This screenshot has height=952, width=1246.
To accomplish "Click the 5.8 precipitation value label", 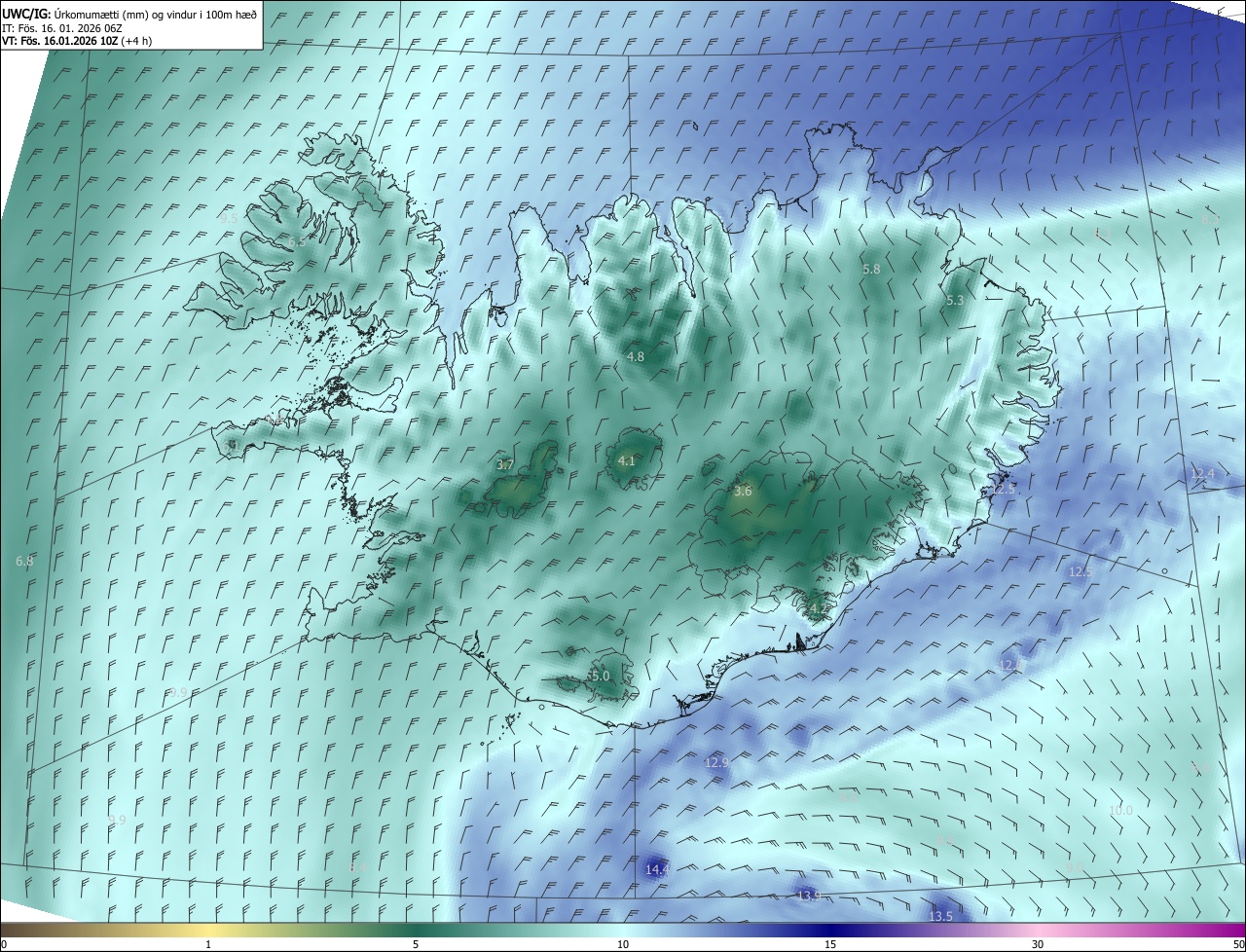I will (871, 269).
